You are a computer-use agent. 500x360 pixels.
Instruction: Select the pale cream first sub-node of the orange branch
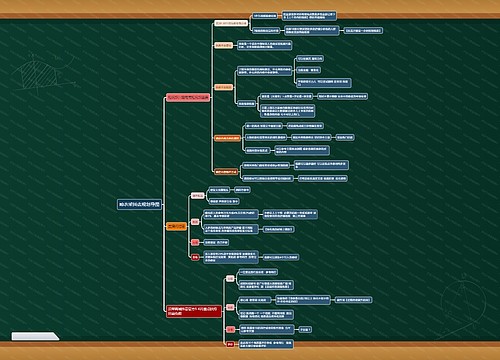(x=198, y=196)
